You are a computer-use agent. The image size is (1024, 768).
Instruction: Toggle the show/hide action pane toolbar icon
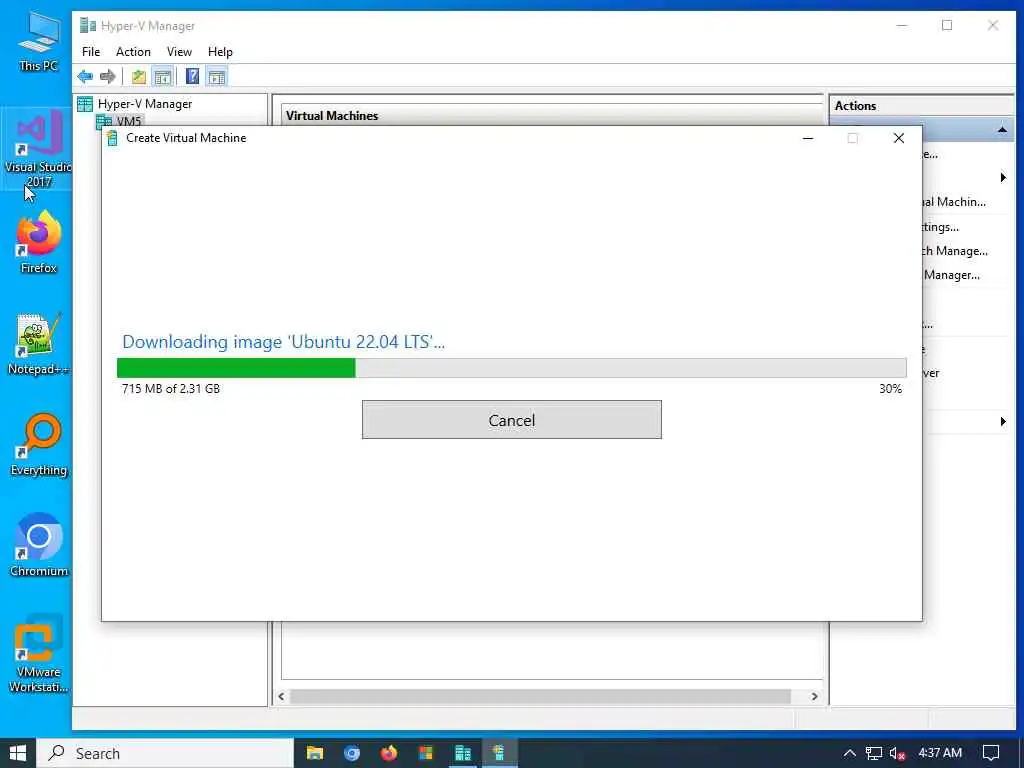[216, 76]
